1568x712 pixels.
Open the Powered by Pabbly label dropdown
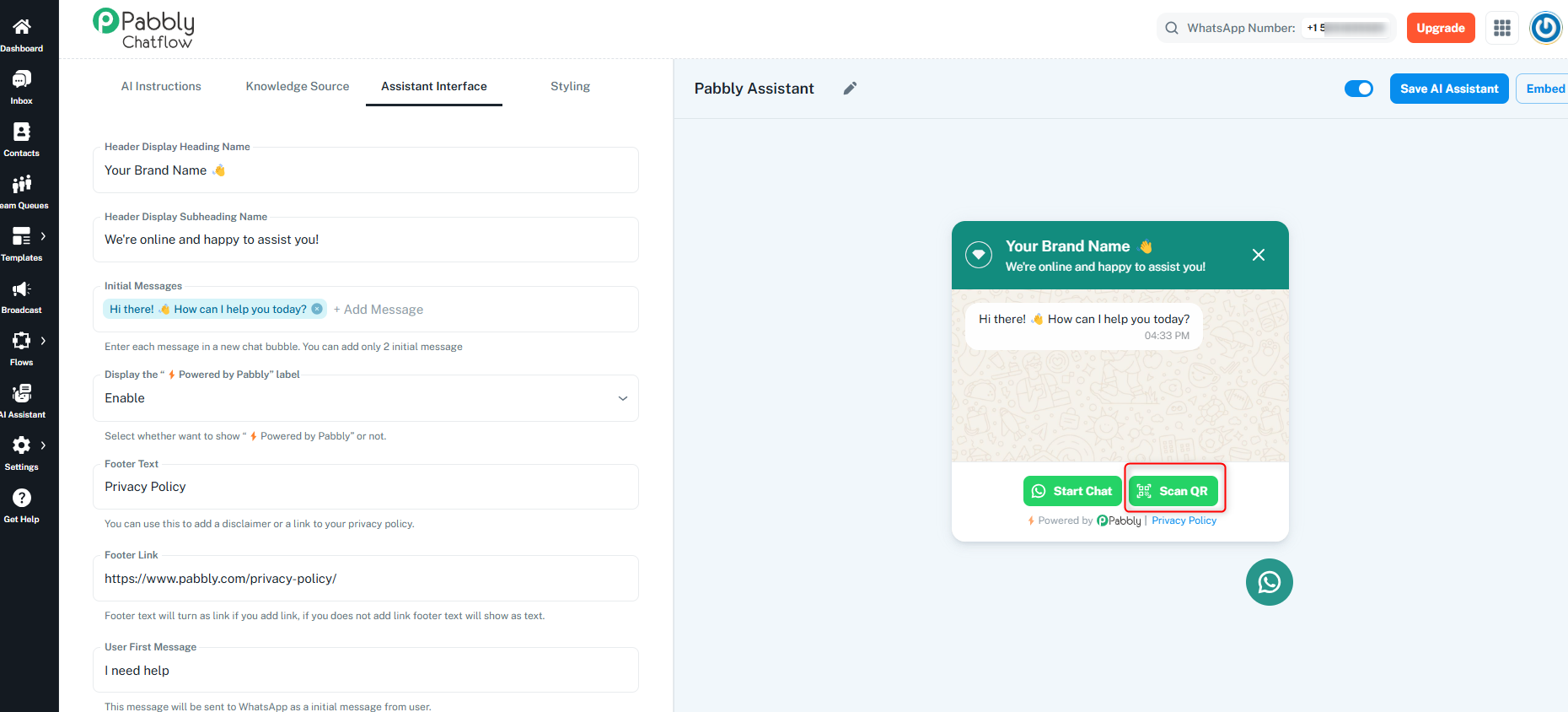click(x=366, y=398)
